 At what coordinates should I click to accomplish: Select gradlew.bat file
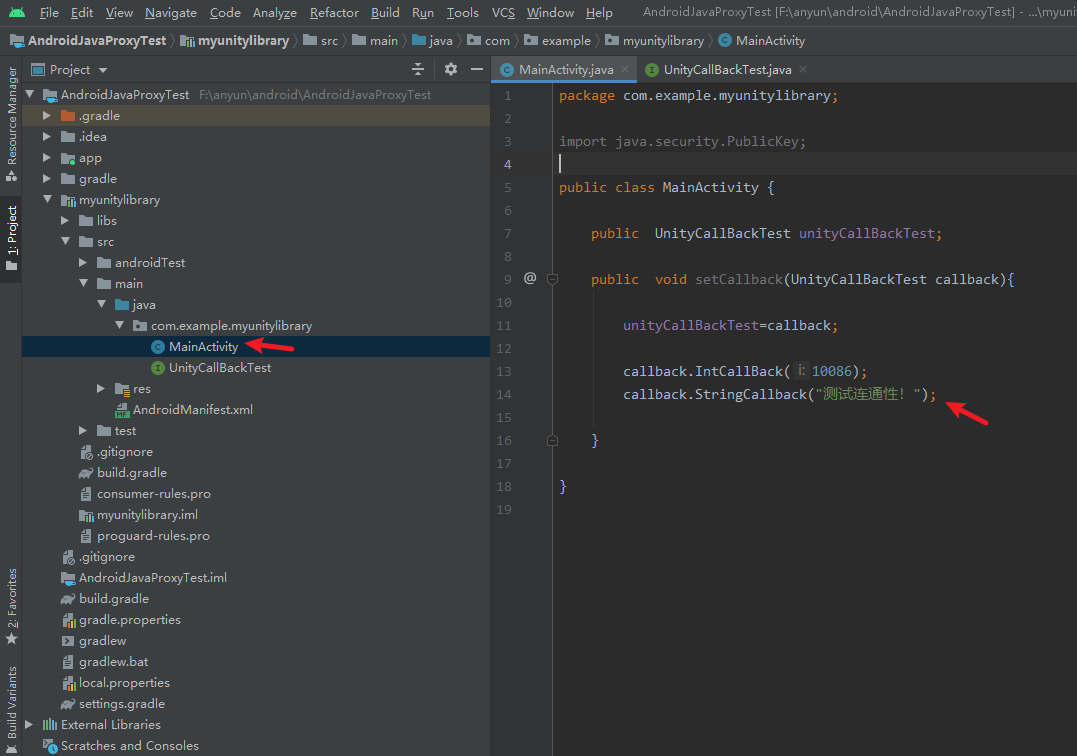[x=113, y=662]
